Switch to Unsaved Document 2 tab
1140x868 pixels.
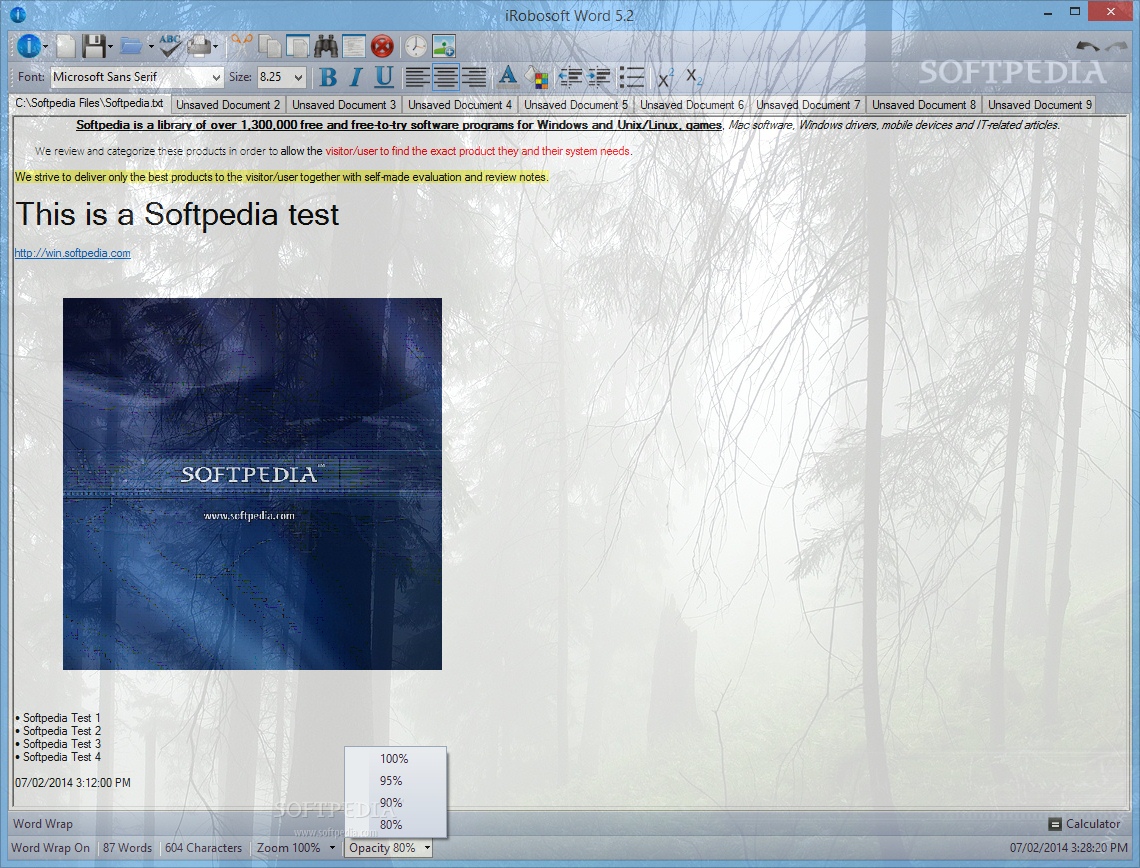[x=228, y=105]
